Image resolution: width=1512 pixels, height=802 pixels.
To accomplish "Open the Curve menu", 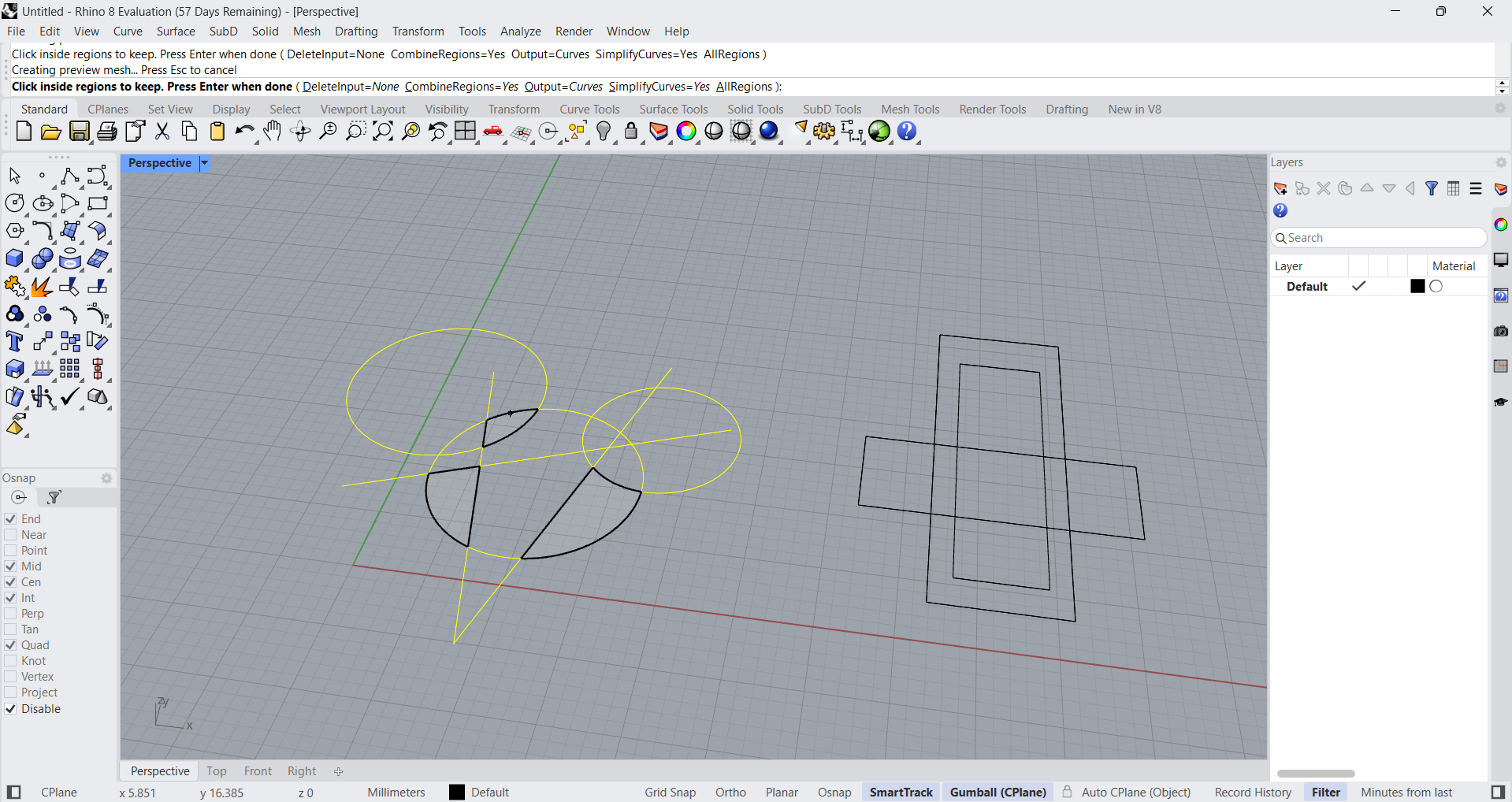I will [x=127, y=31].
